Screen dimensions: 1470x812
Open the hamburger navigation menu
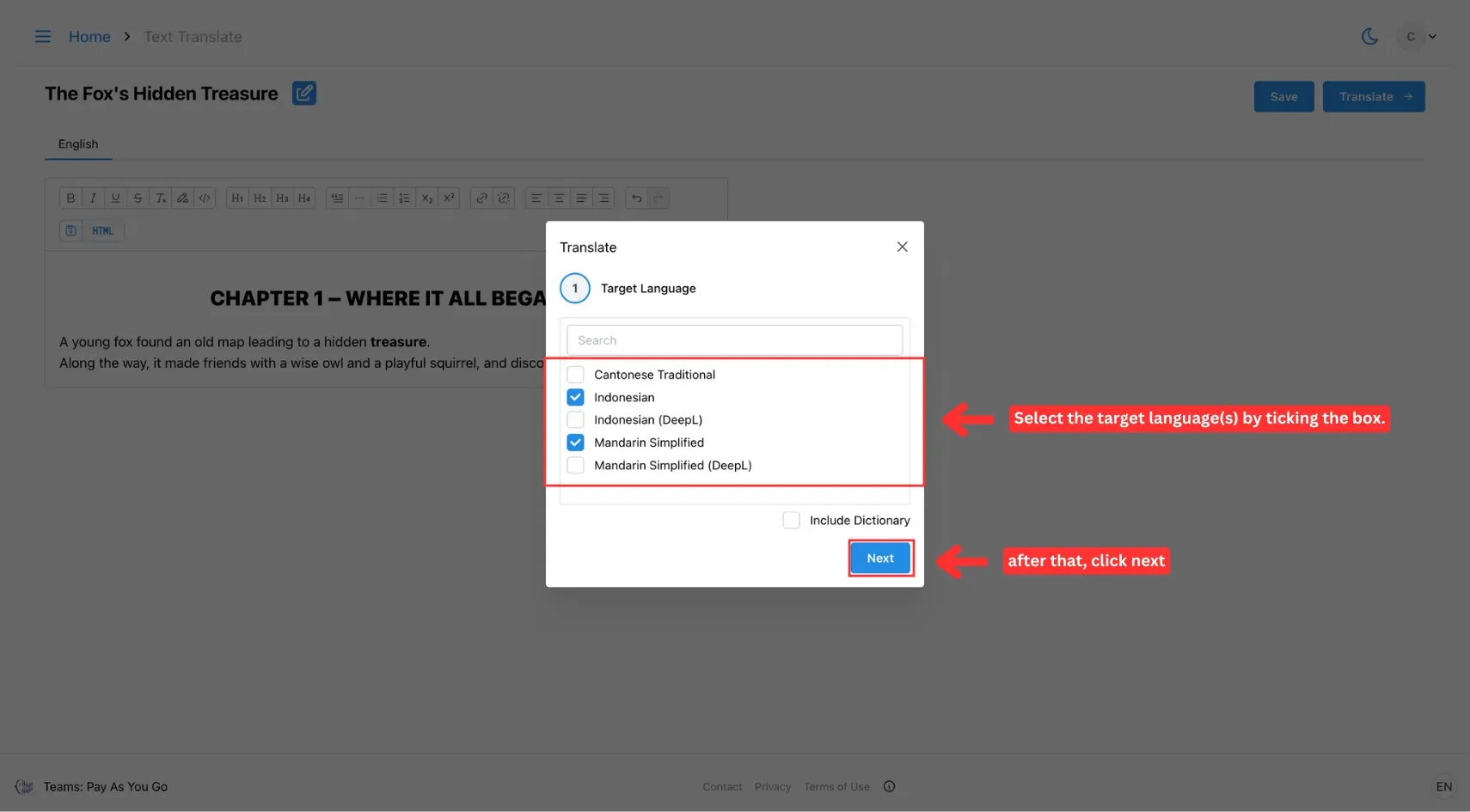[42, 36]
